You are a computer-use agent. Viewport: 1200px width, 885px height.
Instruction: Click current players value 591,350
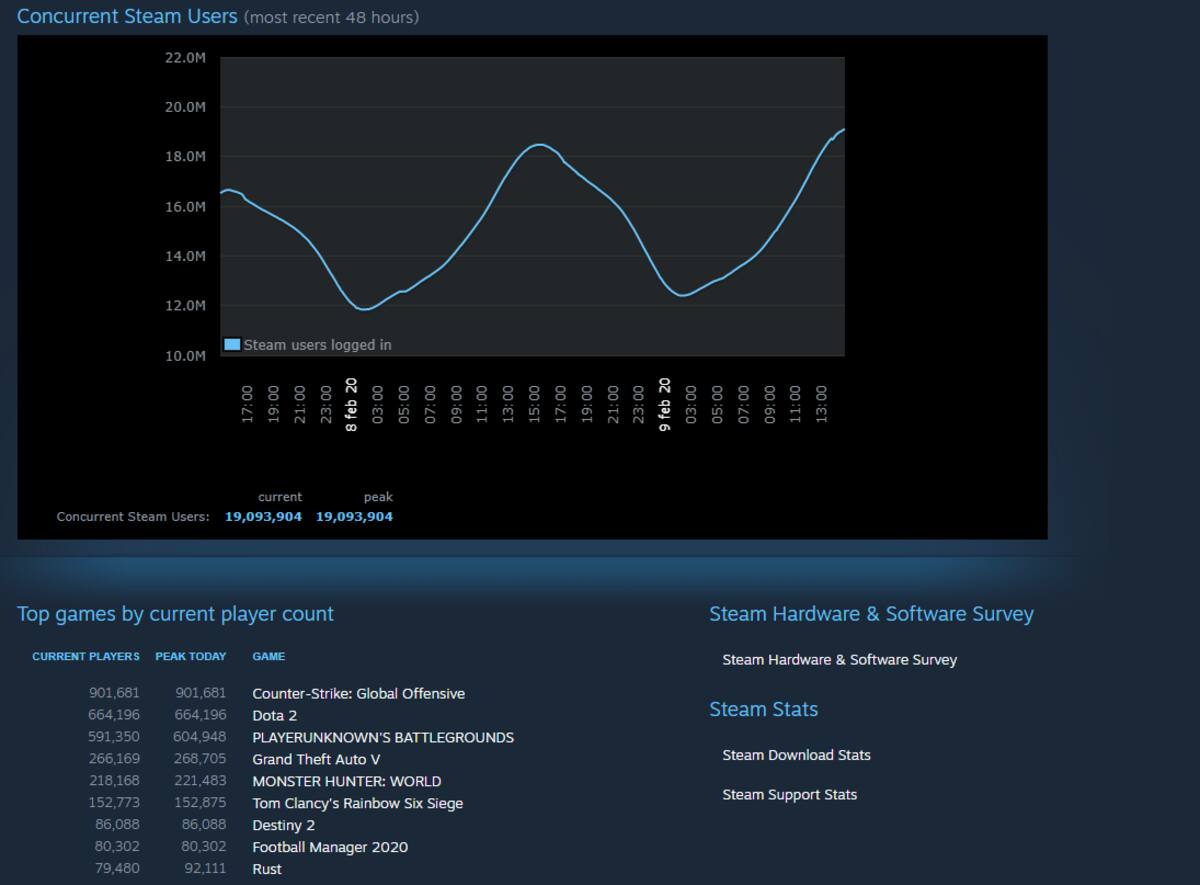114,737
